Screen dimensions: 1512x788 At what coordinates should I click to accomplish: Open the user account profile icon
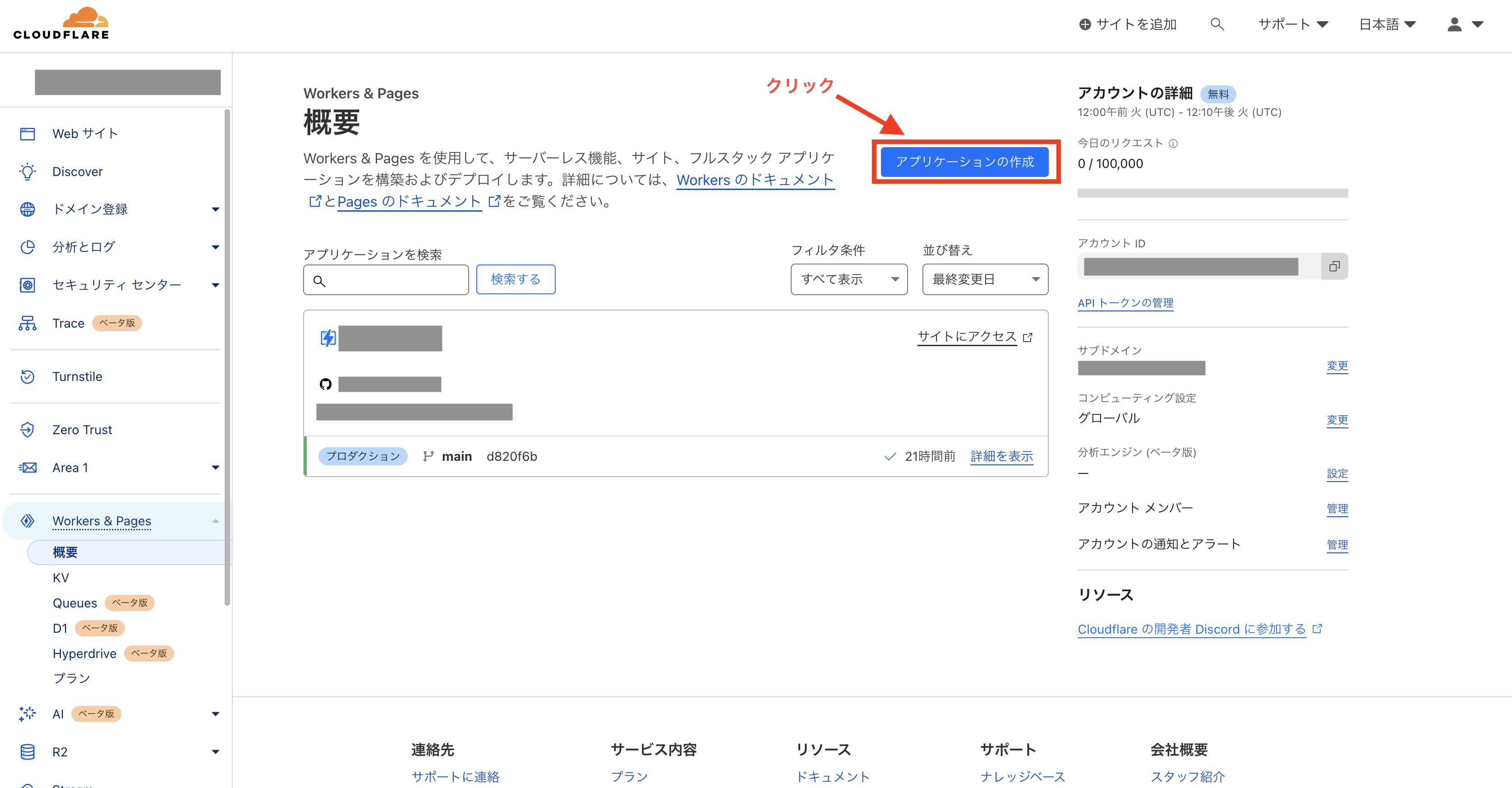(x=1454, y=24)
